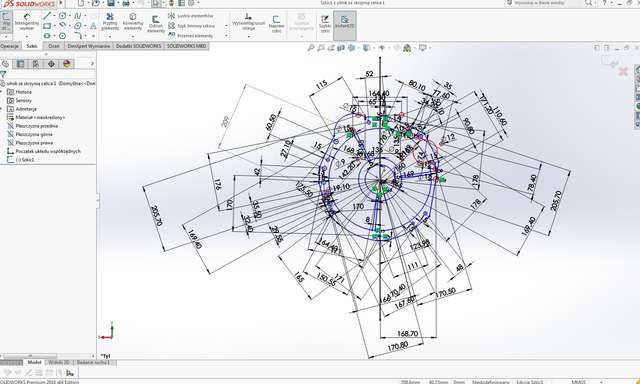Switch to the Operacje tab
Screen dimensions: 640x384
click(x=9, y=46)
